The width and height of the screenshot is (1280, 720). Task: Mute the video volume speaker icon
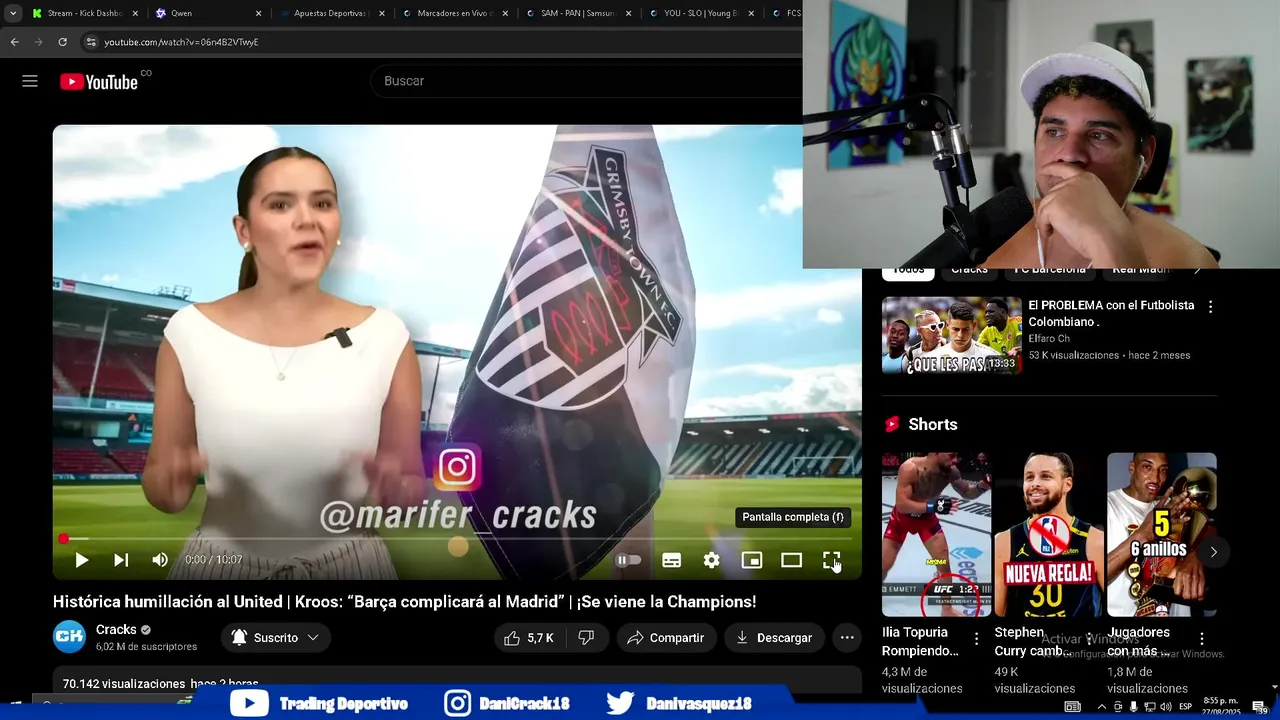click(x=160, y=560)
